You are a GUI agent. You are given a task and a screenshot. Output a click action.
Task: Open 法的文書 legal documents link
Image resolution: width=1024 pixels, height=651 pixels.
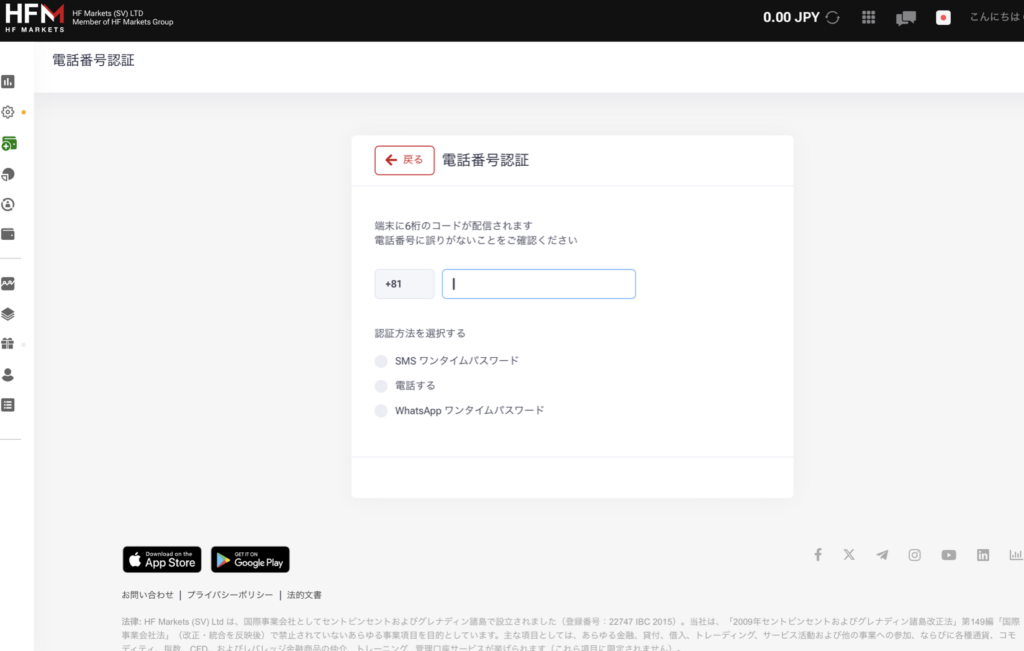coord(304,595)
